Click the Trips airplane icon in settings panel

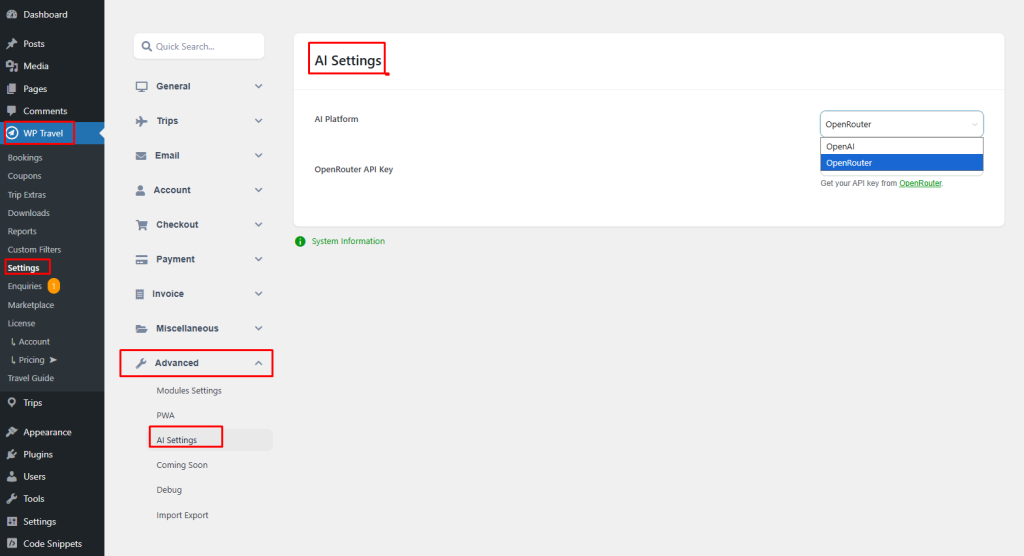(x=141, y=121)
